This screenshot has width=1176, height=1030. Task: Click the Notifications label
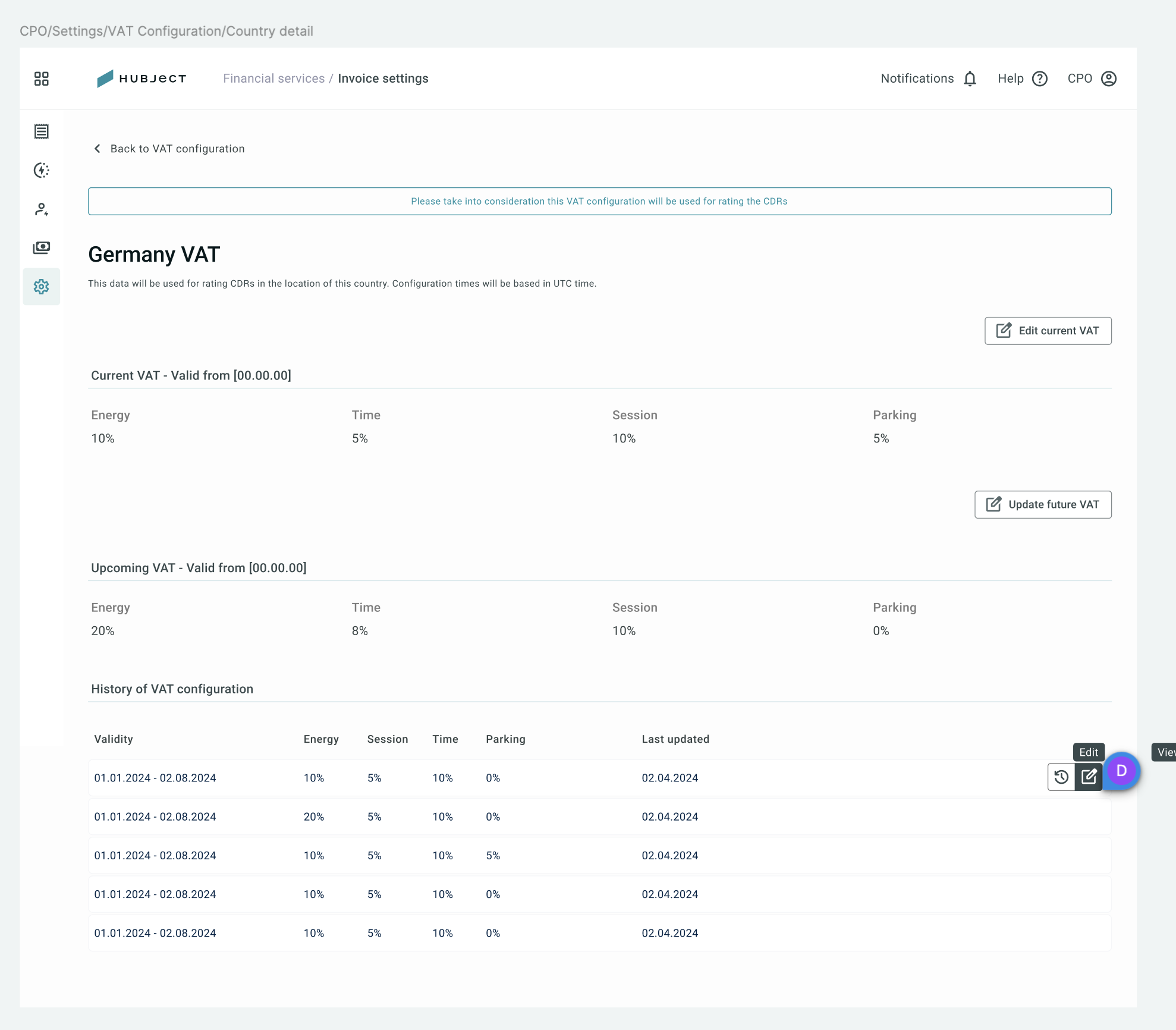coord(917,78)
